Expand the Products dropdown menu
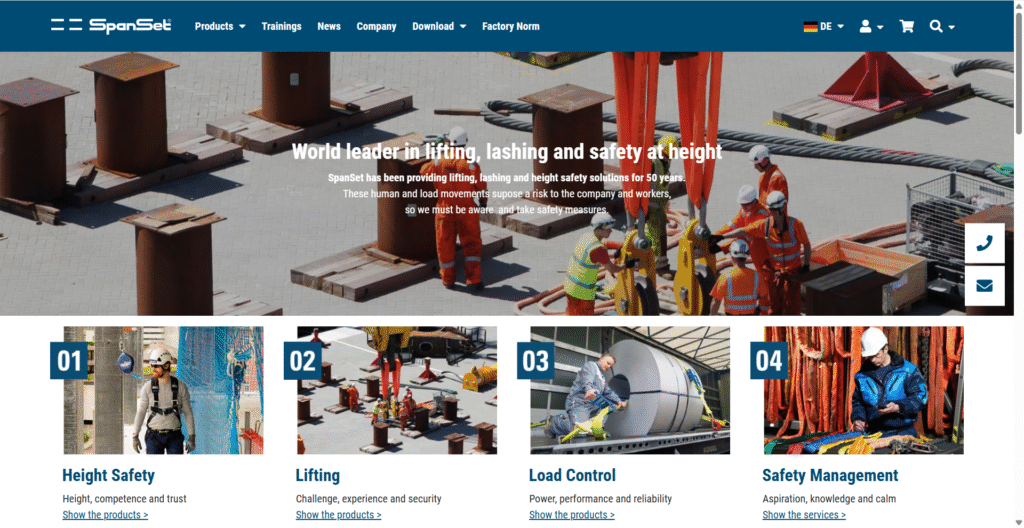Image resolution: width=1024 pixels, height=528 pixels. pyautogui.click(x=220, y=27)
